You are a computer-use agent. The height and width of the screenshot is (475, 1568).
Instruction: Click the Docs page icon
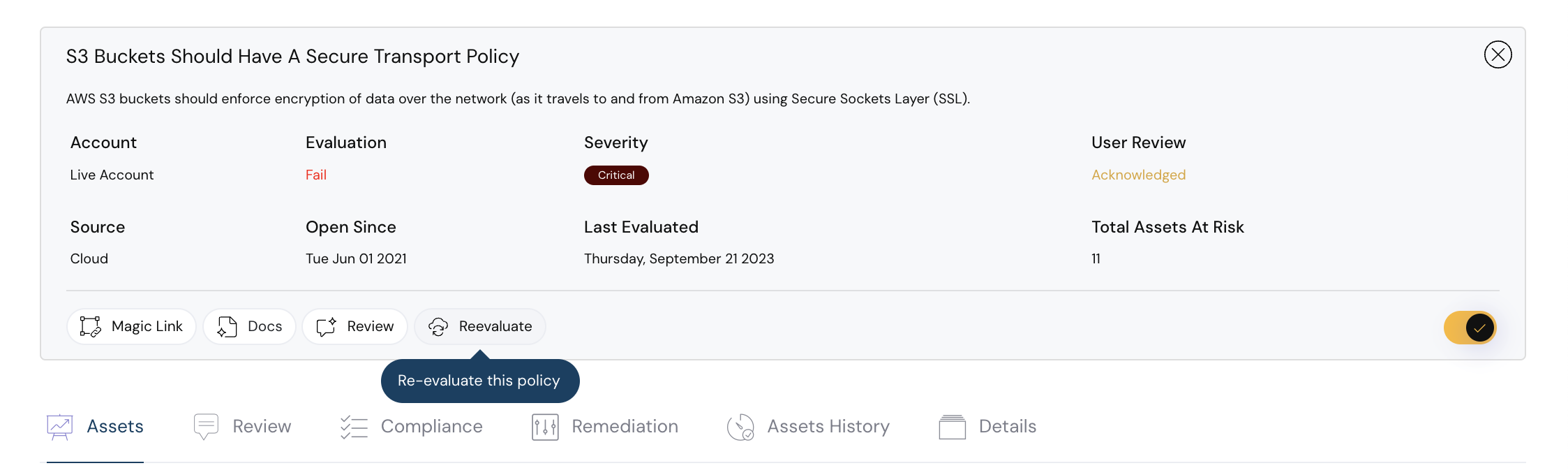tap(227, 326)
